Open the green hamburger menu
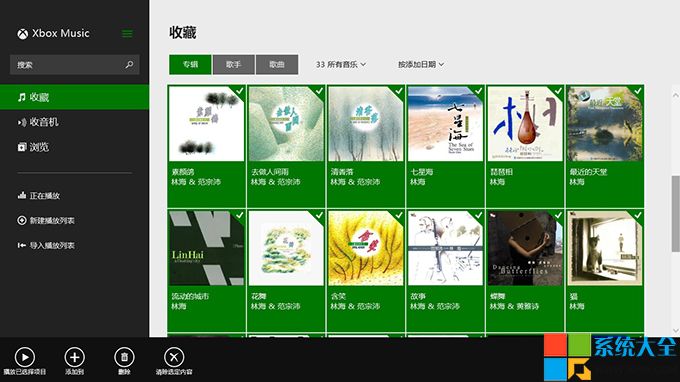Image resolution: width=680 pixels, height=382 pixels. [x=127, y=33]
